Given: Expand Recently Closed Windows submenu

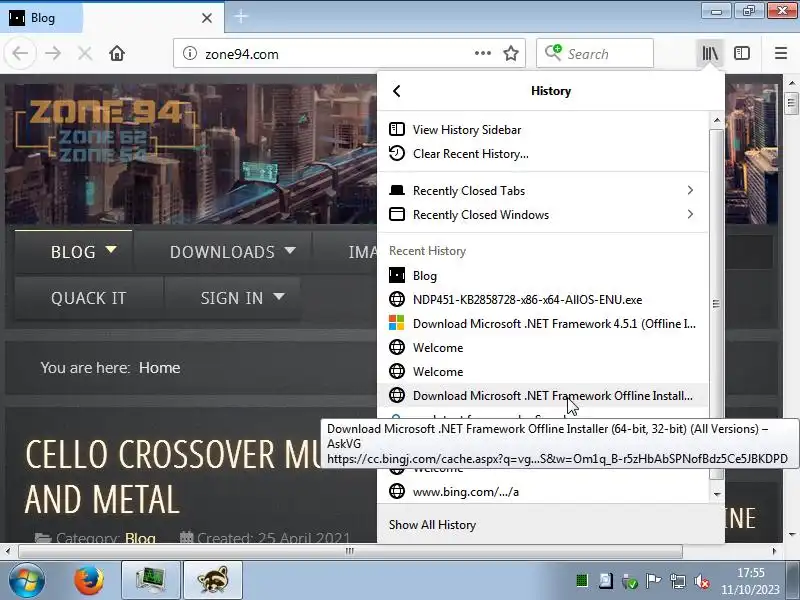Looking at the screenshot, I should tap(543, 214).
